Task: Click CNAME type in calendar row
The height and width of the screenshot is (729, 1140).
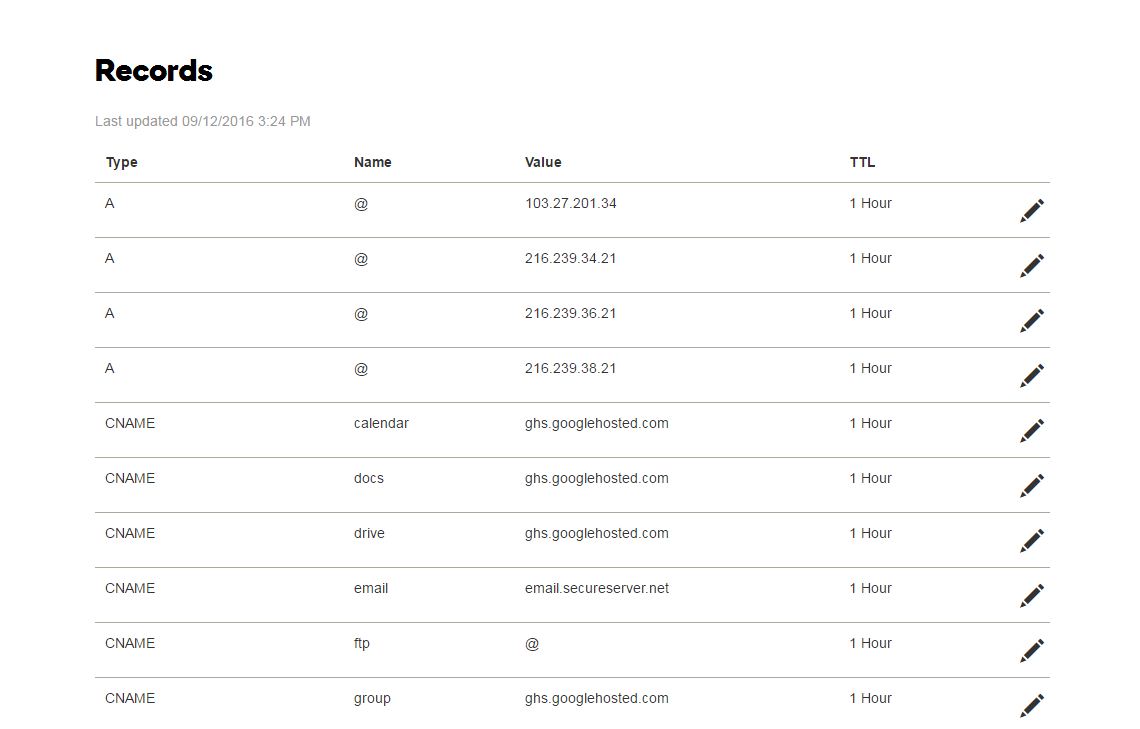Action: click(x=130, y=424)
